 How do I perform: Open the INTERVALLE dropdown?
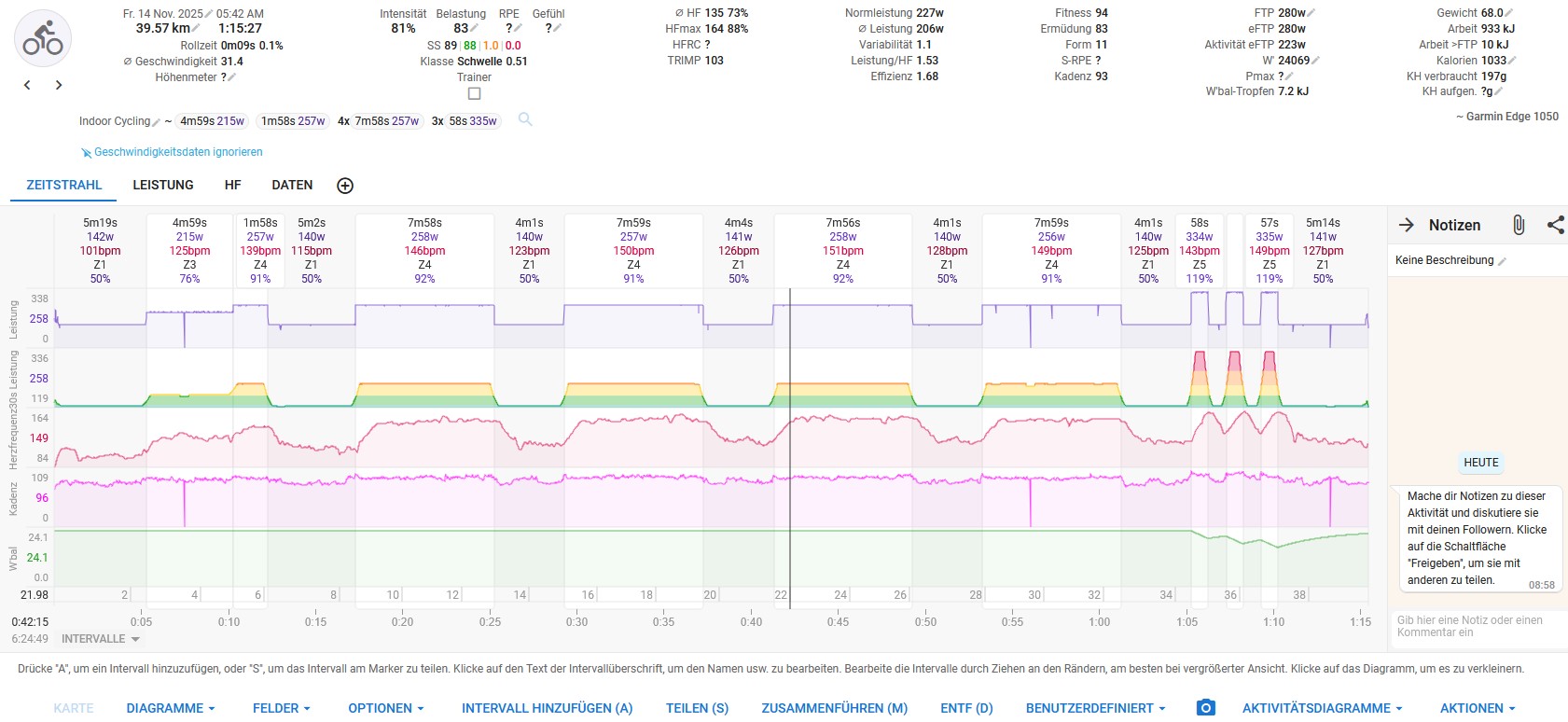[100, 639]
